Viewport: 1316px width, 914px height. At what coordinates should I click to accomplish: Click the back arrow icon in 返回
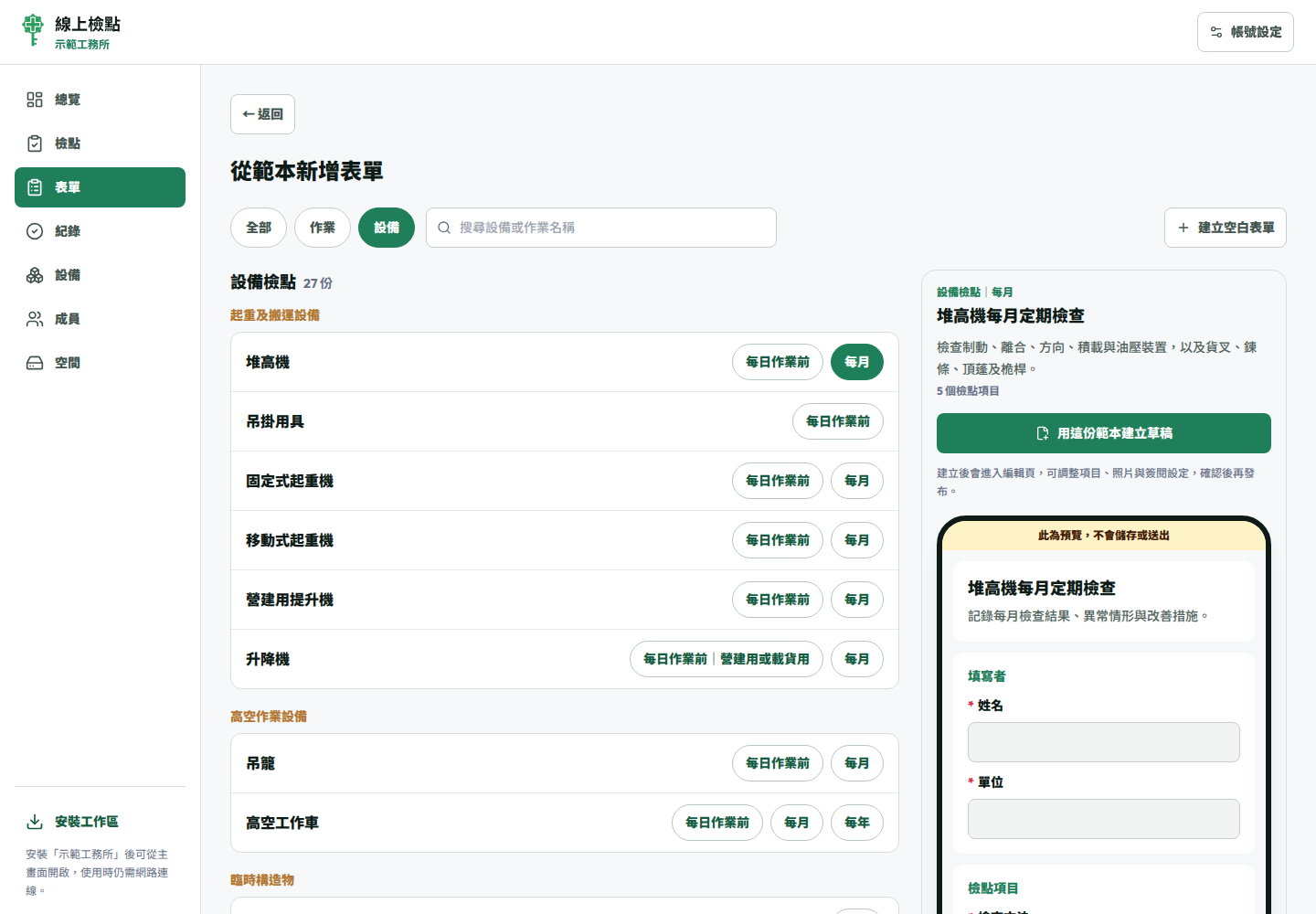click(249, 114)
